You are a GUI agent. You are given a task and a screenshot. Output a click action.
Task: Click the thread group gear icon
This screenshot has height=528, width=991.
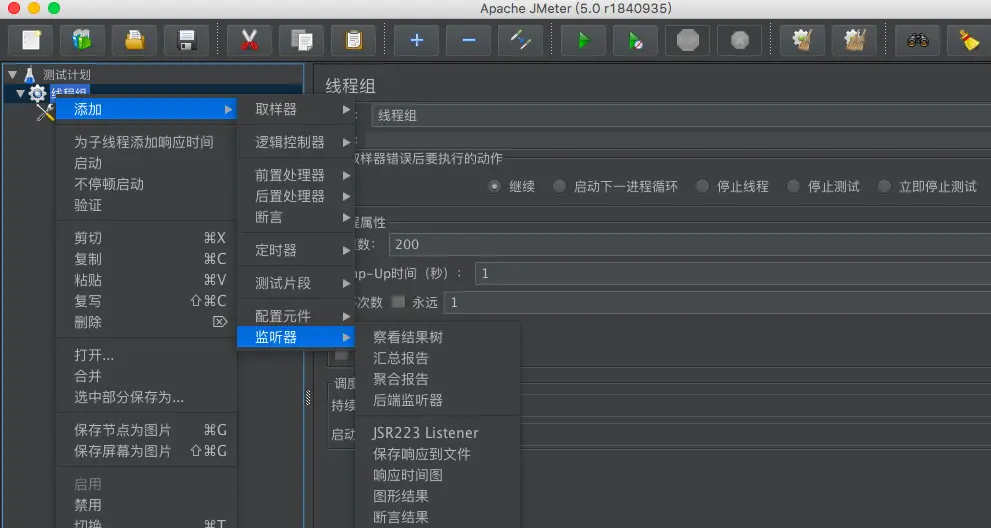37,94
